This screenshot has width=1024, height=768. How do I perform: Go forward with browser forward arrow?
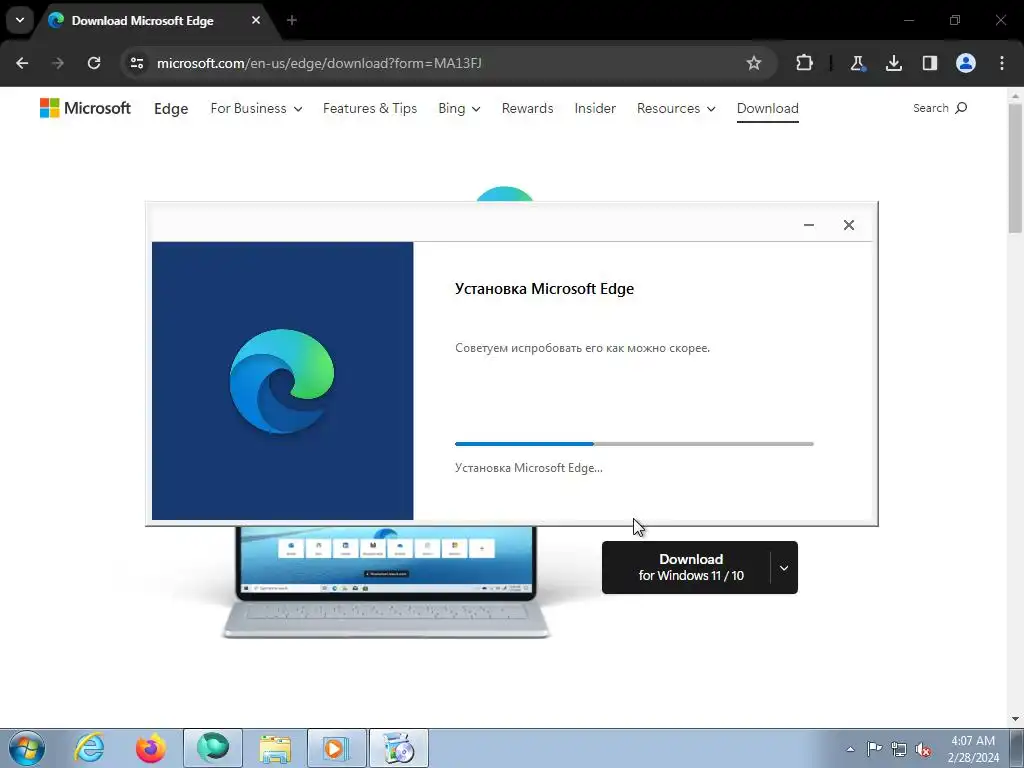(x=58, y=63)
